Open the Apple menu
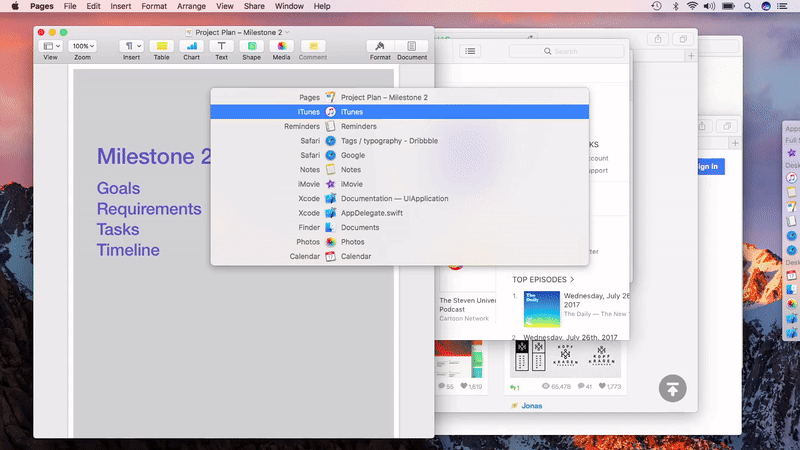This screenshot has width=800, height=450. click(15, 6)
